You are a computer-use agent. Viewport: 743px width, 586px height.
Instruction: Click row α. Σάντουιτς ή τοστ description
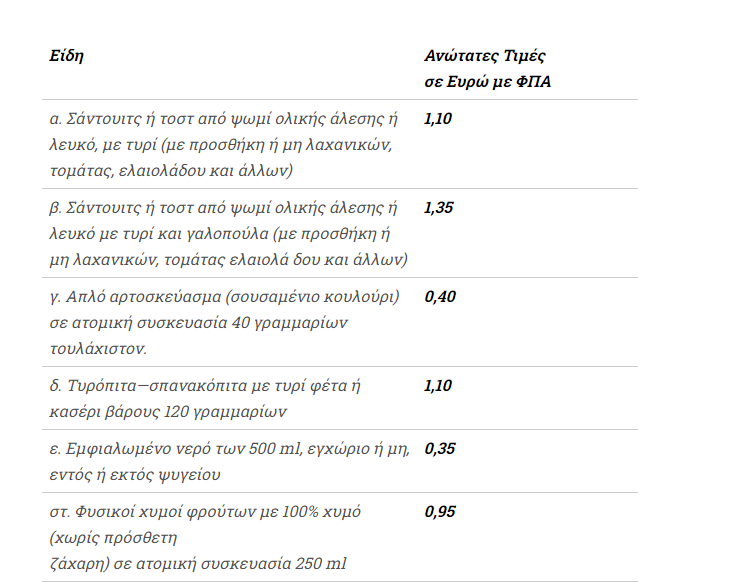[x=223, y=144]
